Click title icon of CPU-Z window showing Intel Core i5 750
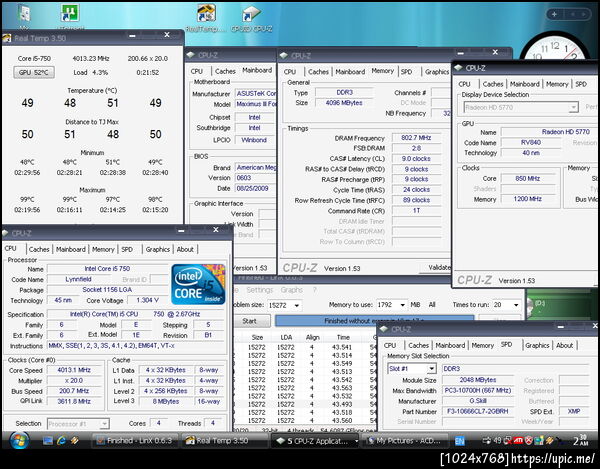The height and width of the screenshot is (469, 600). point(6,233)
